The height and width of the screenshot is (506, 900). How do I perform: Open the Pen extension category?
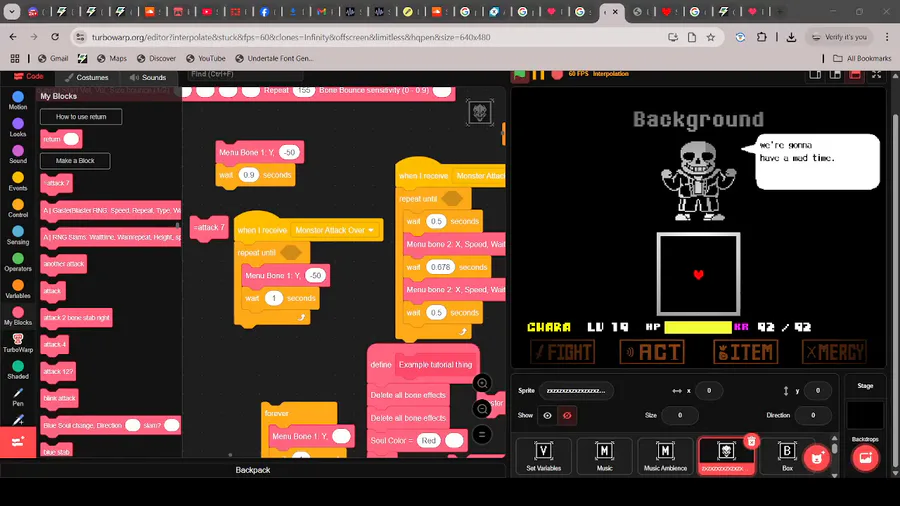(18, 396)
